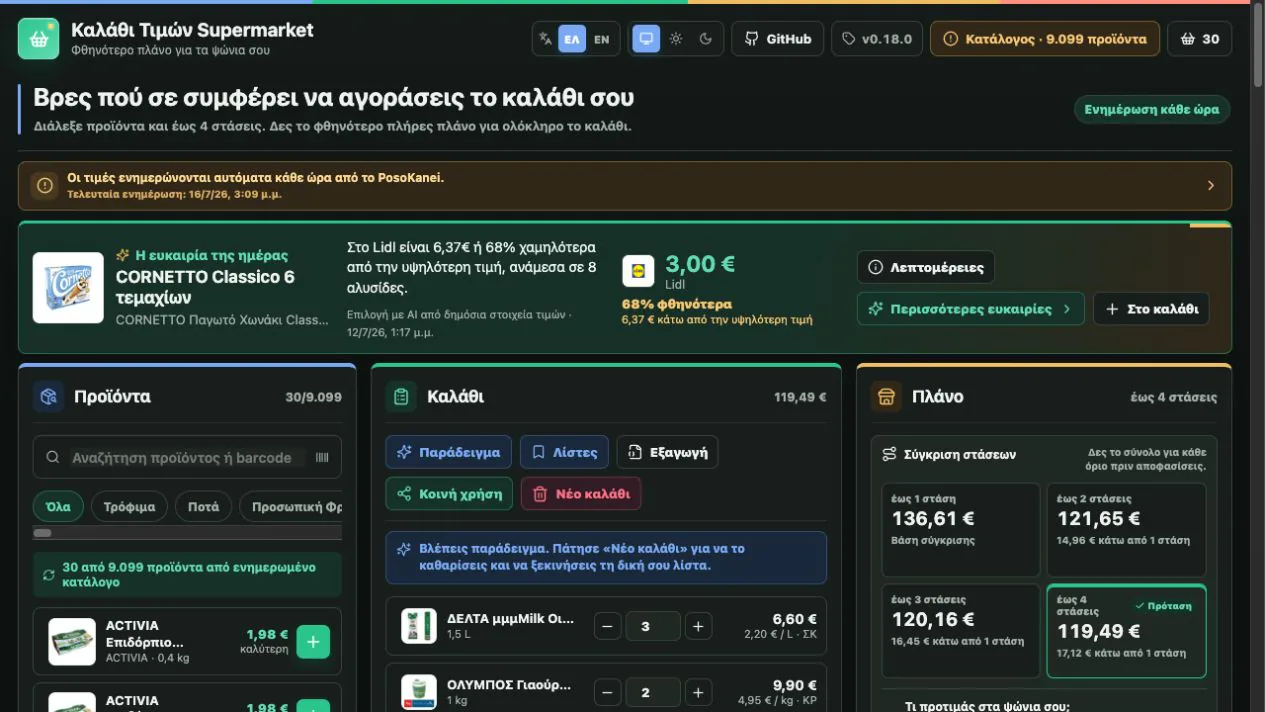Filter products by Ποτά category

pyautogui.click(x=203, y=507)
